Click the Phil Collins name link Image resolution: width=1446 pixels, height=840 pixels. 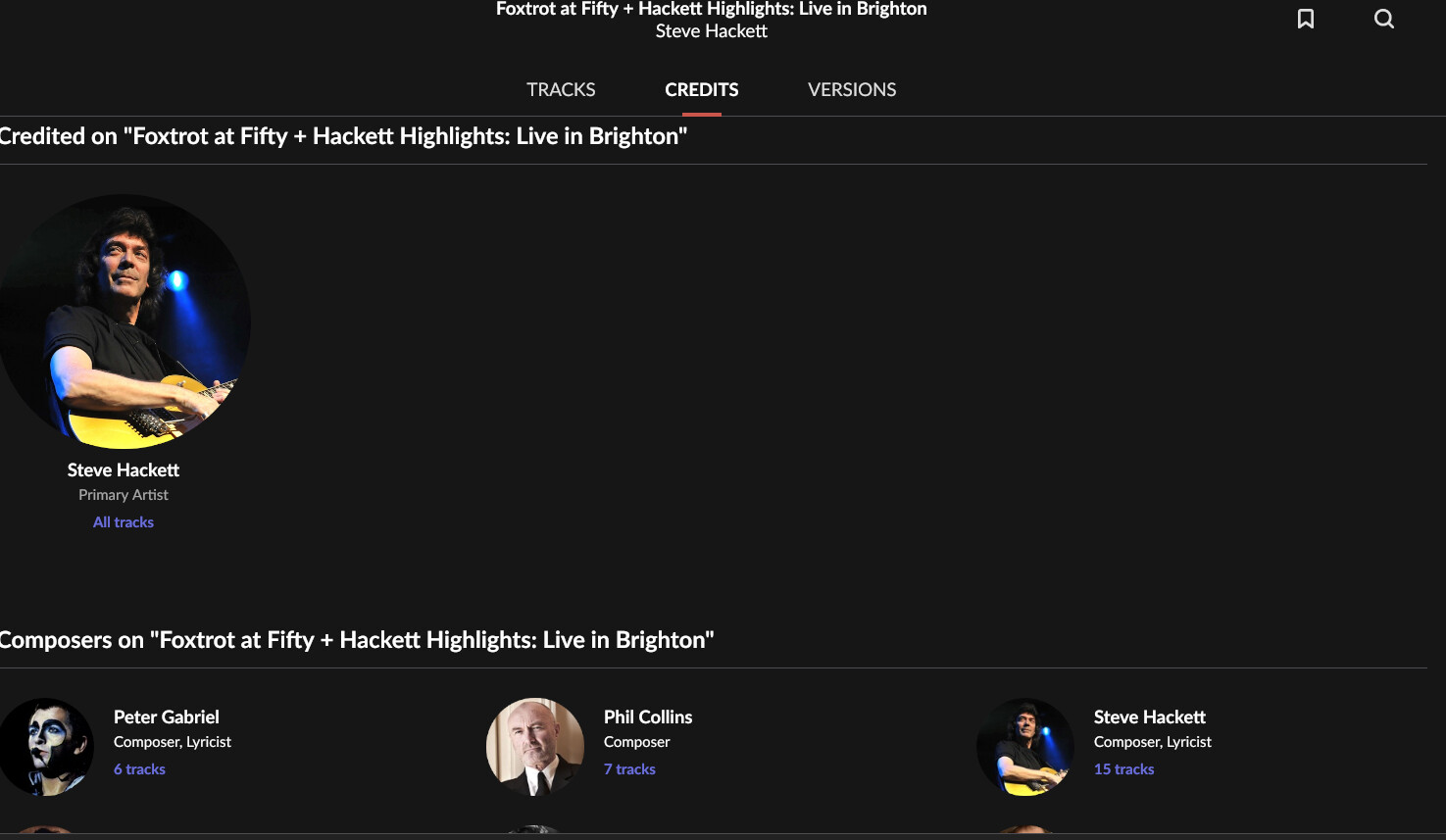click(648, 717)
